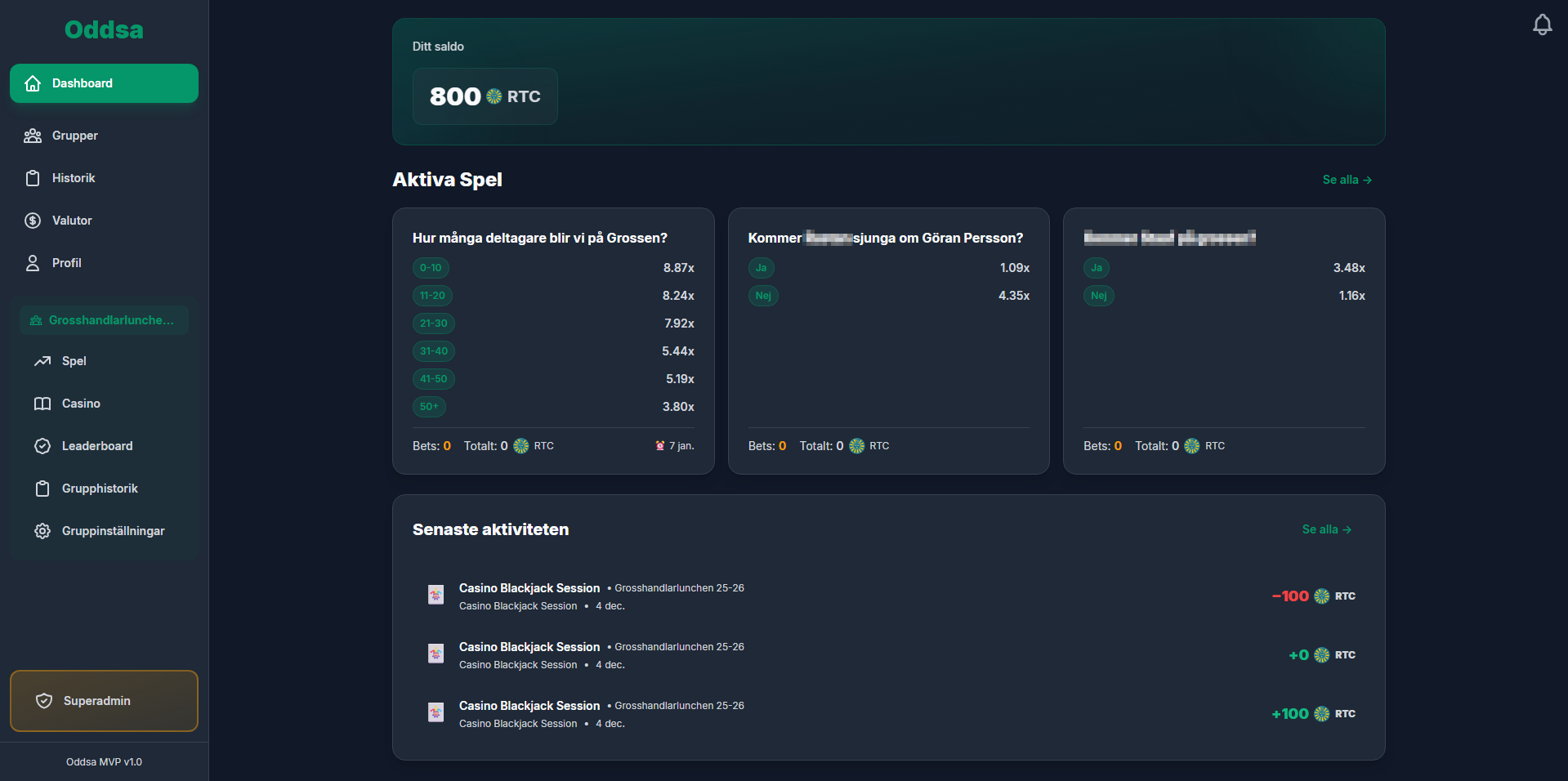
Task: Expand the Grosshandlarlunchen group section
Action: pos(104,320)
